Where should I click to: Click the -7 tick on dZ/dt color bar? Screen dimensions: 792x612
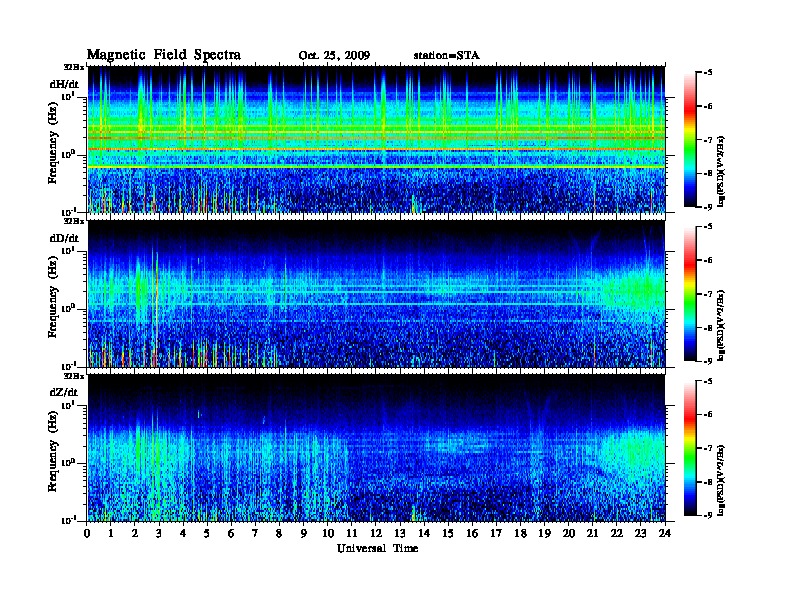pyautogui.click(x=709, y=448)
